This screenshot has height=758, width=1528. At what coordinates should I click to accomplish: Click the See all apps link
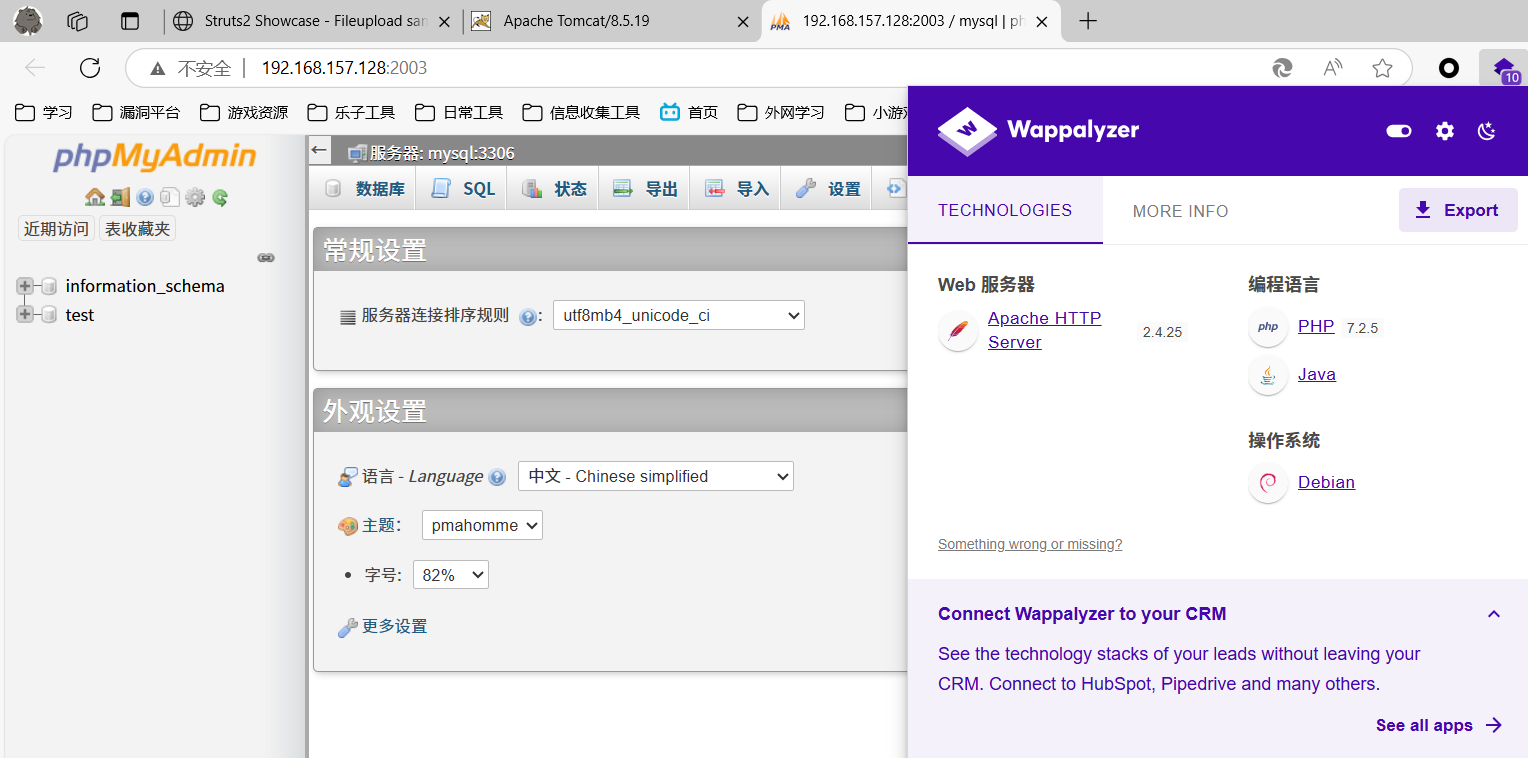point(1439,725)
